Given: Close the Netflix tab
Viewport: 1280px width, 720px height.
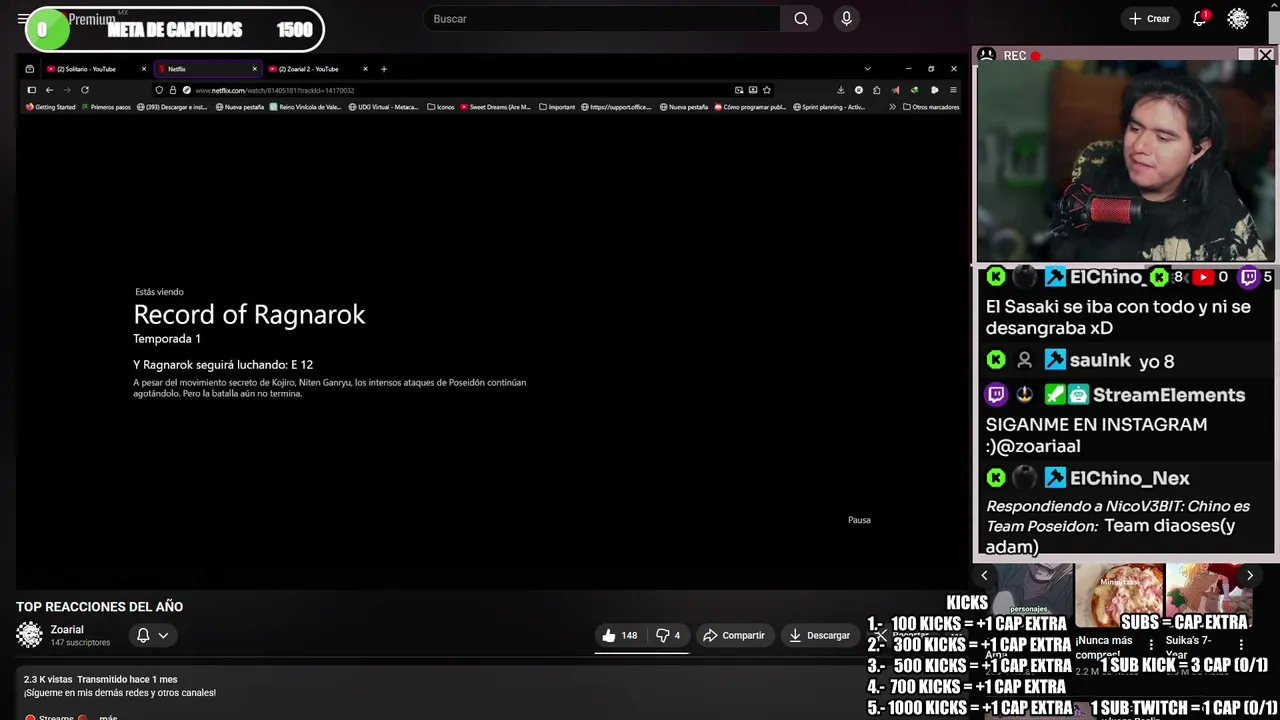Looking at the screenshot, I should point(254,69).
